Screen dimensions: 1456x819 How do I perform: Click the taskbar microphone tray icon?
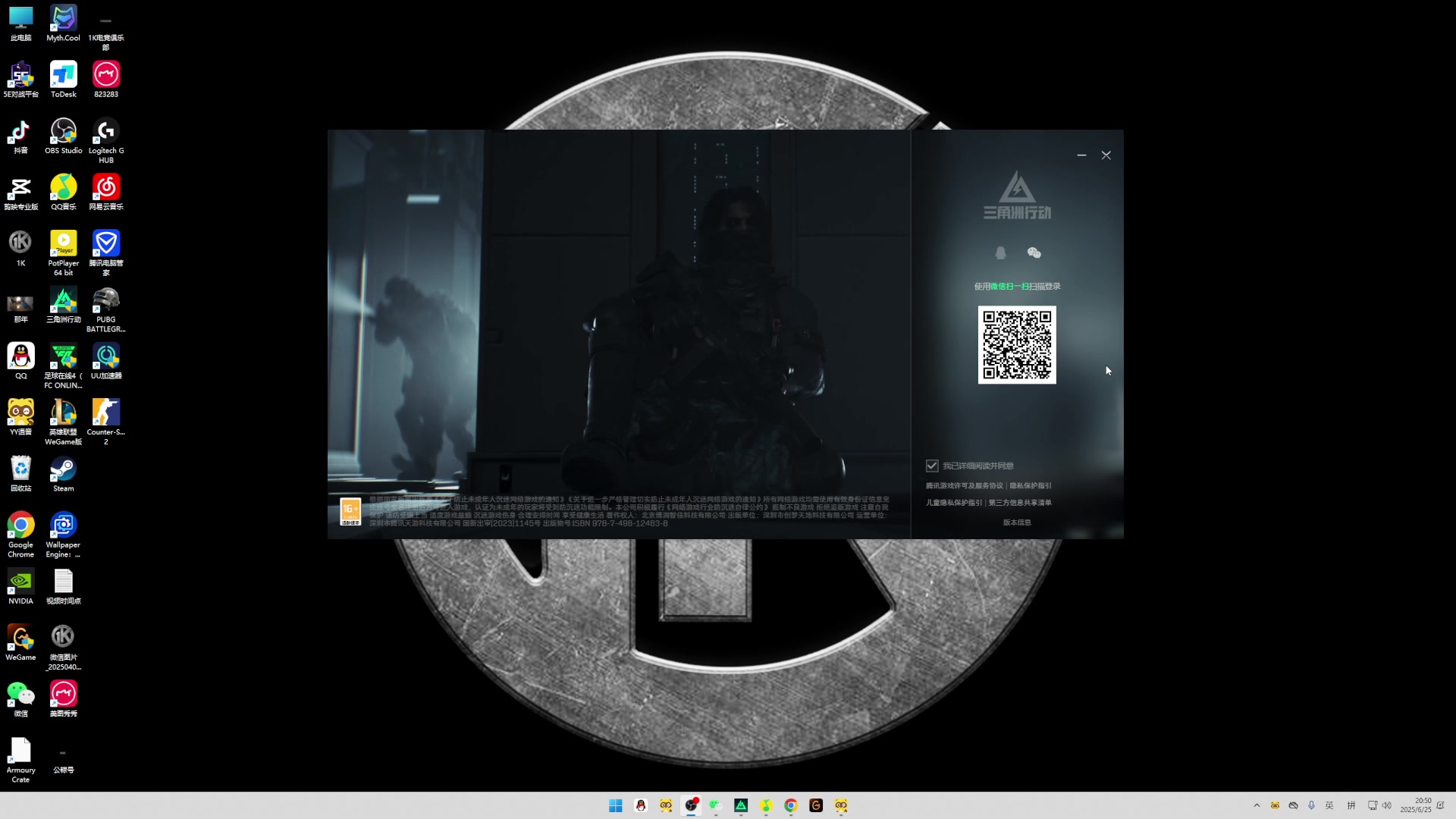coord(1311,805)
